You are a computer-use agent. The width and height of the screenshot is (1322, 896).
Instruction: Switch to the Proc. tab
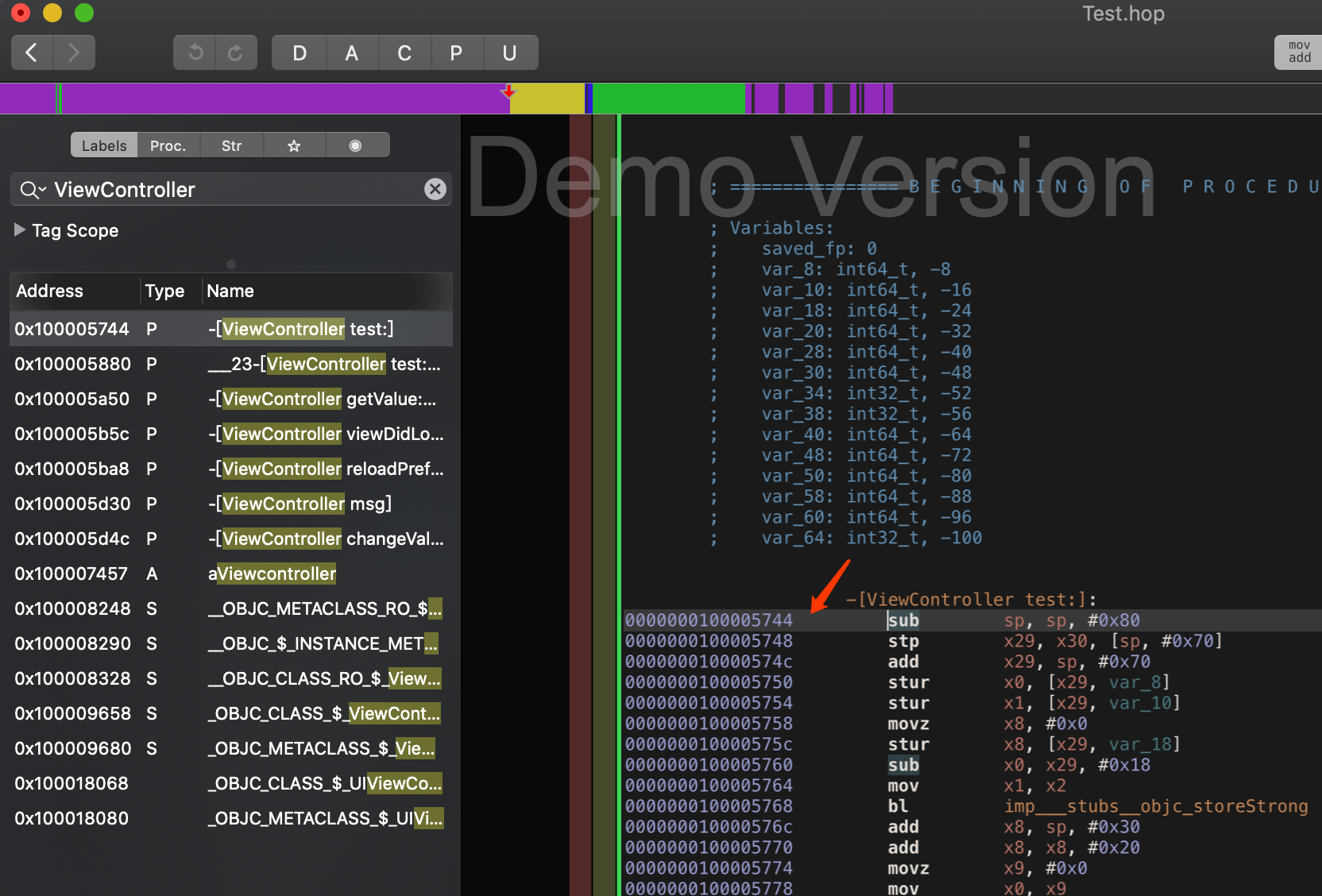(x=168, y=145)
